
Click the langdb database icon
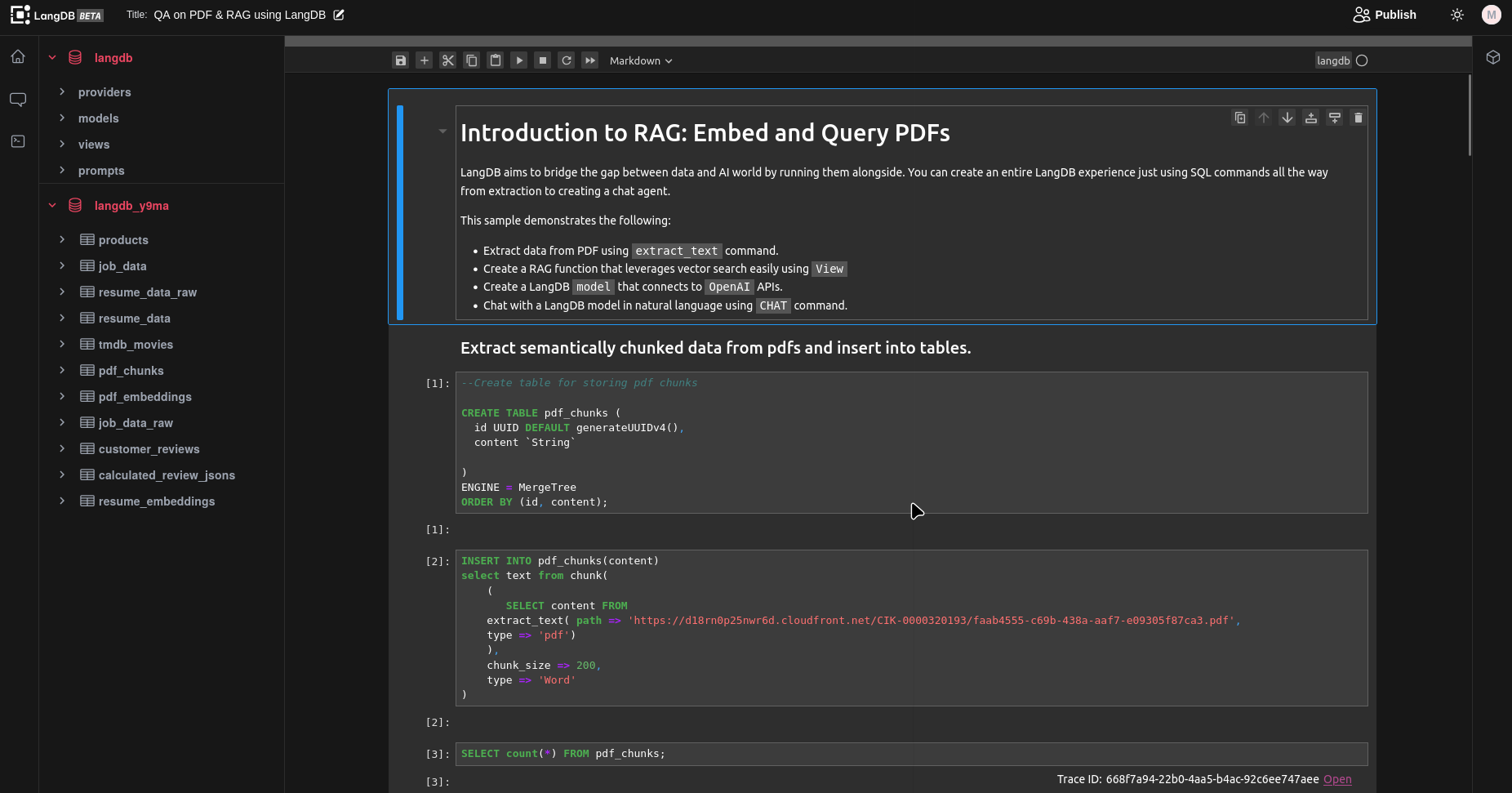click(75, 58)
